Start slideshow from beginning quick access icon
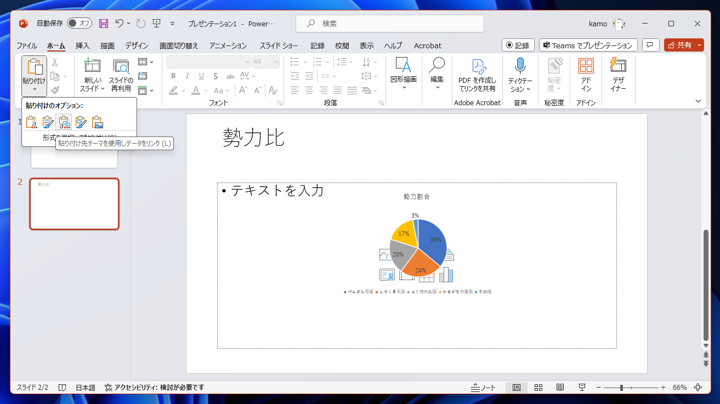The image size is (720, 404). coord(157,23)
